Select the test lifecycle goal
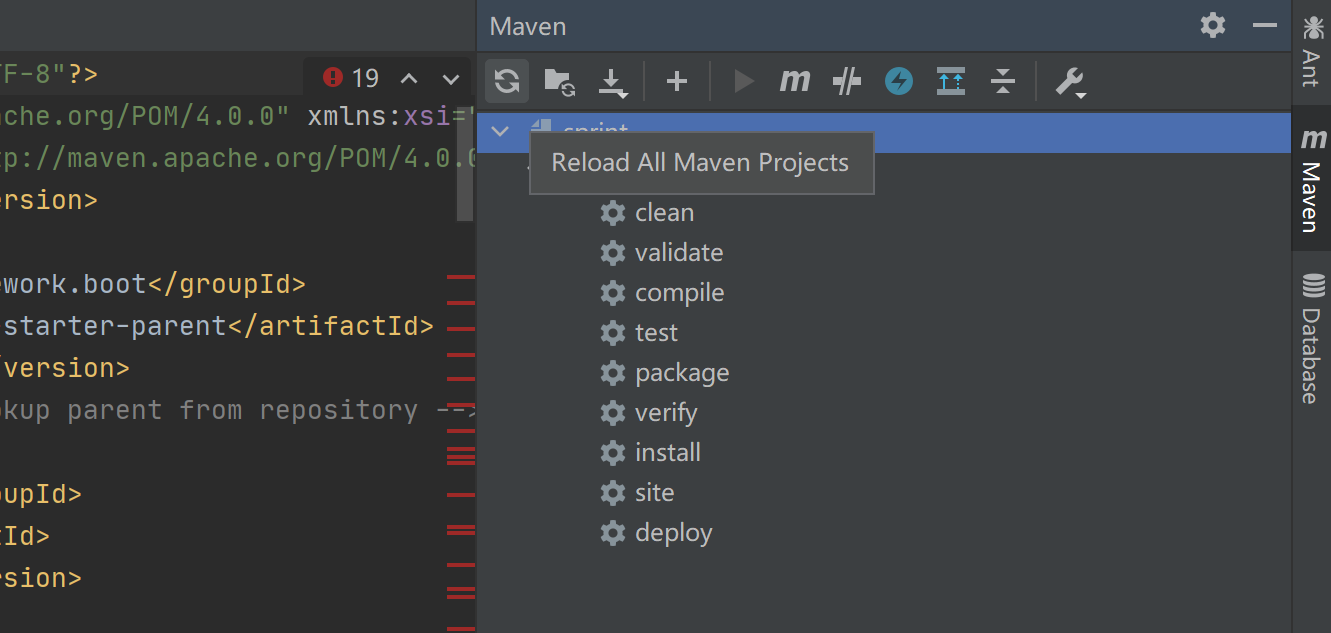 tap(639, 333)
